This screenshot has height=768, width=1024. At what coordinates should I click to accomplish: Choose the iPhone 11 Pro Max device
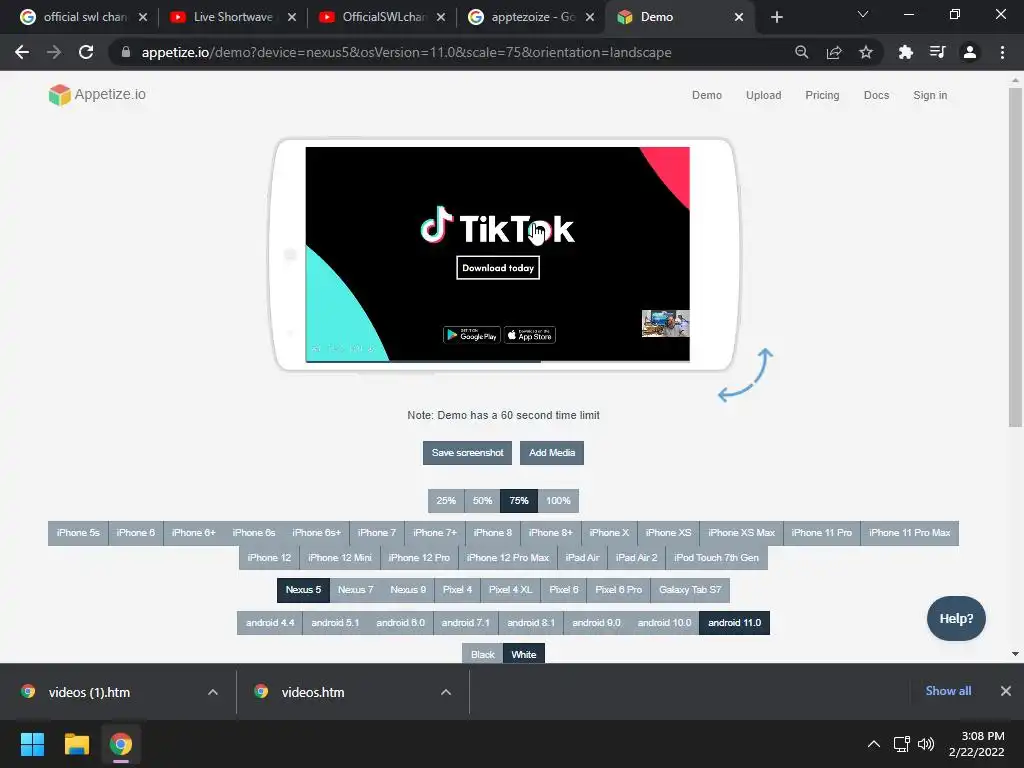click(x=910, y=533)
